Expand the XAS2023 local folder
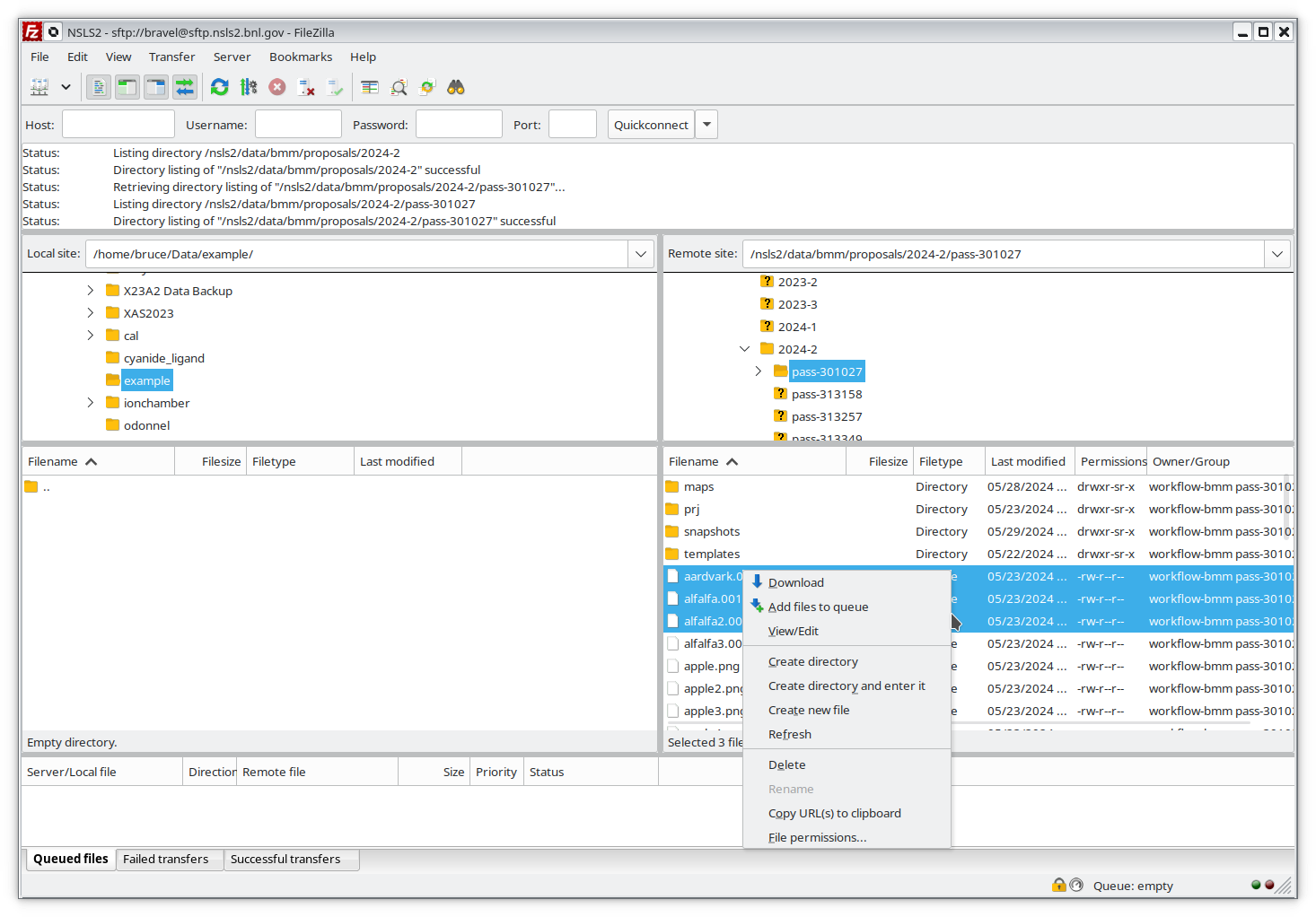Viewport: 1316px width, 917px height. pos(90,313)
